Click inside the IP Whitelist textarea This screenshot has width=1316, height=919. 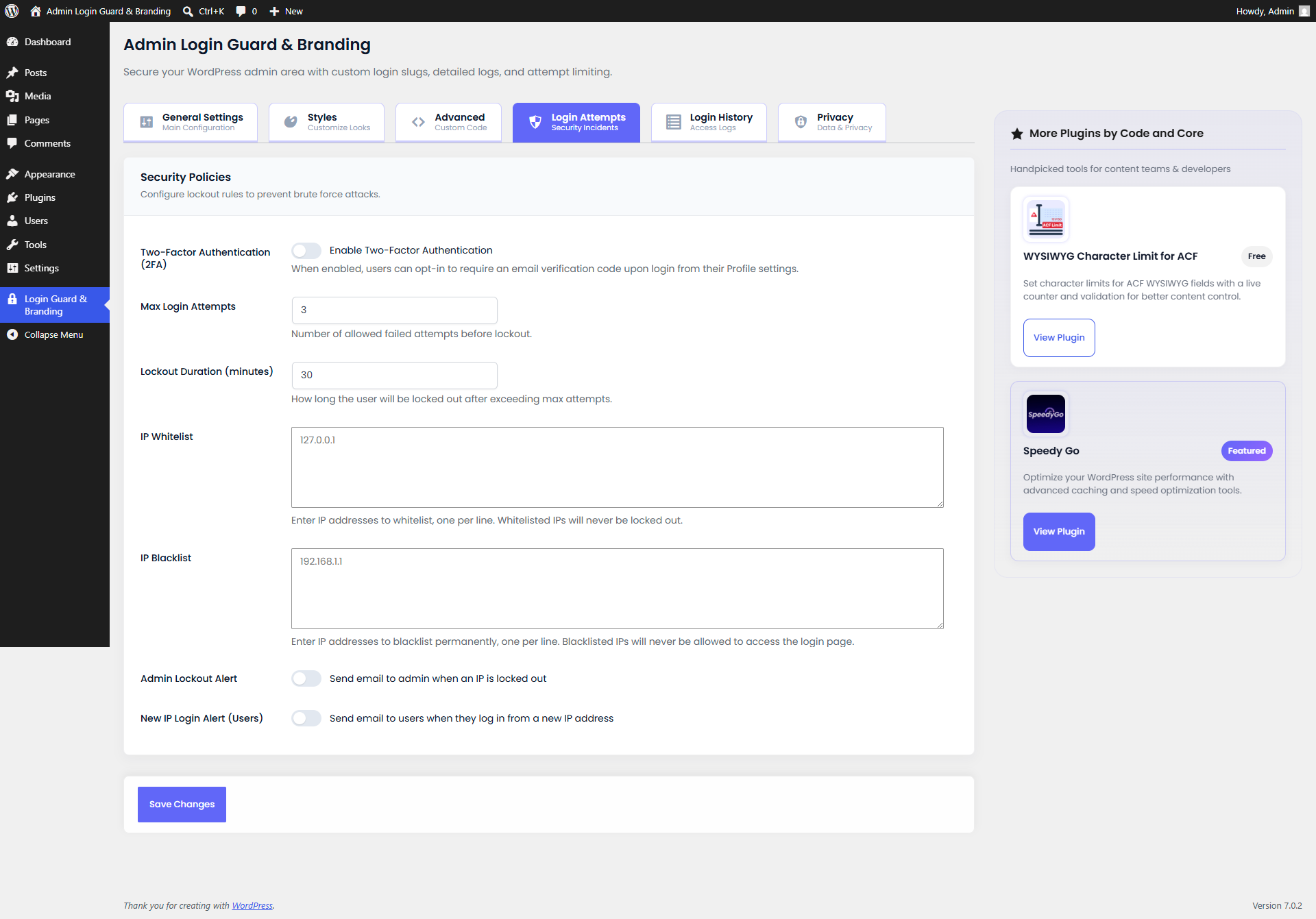(618, 467)
